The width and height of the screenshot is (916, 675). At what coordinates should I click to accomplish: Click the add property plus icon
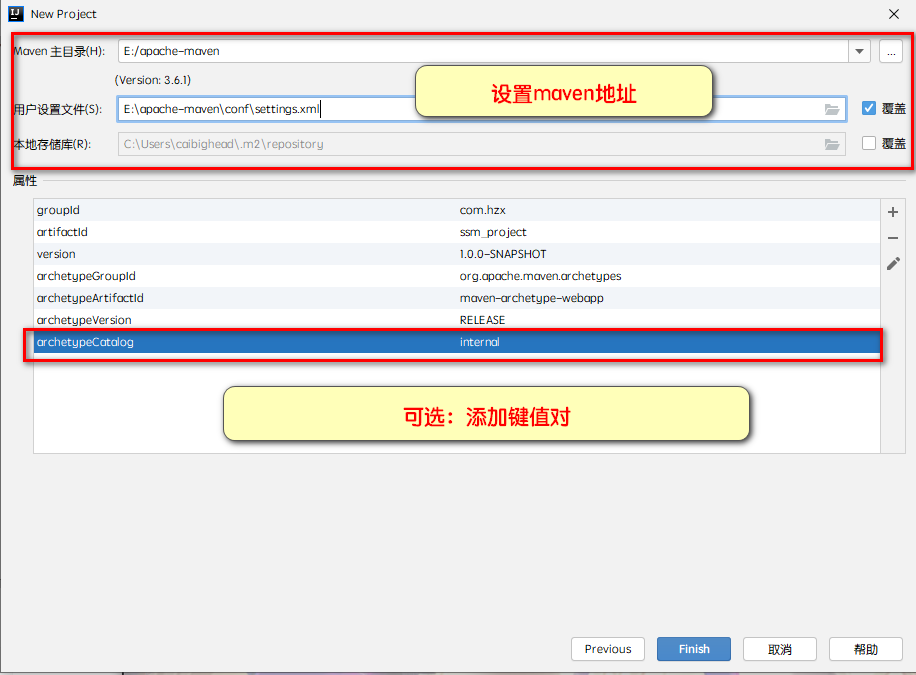(x=893, y=212)
